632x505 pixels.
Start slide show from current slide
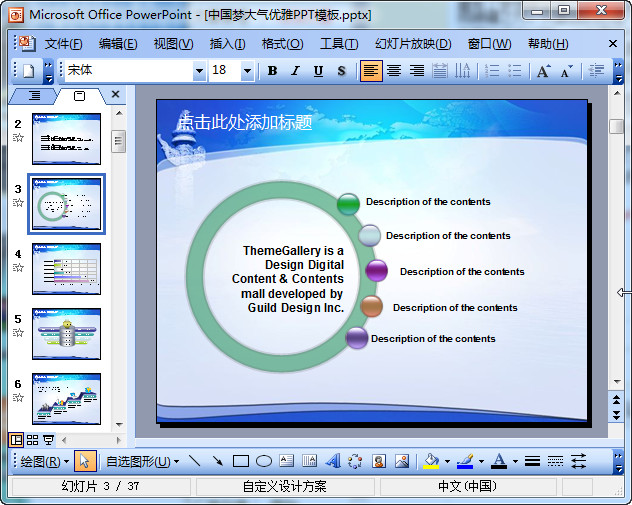pyautogui.click(x=48, y=440)
